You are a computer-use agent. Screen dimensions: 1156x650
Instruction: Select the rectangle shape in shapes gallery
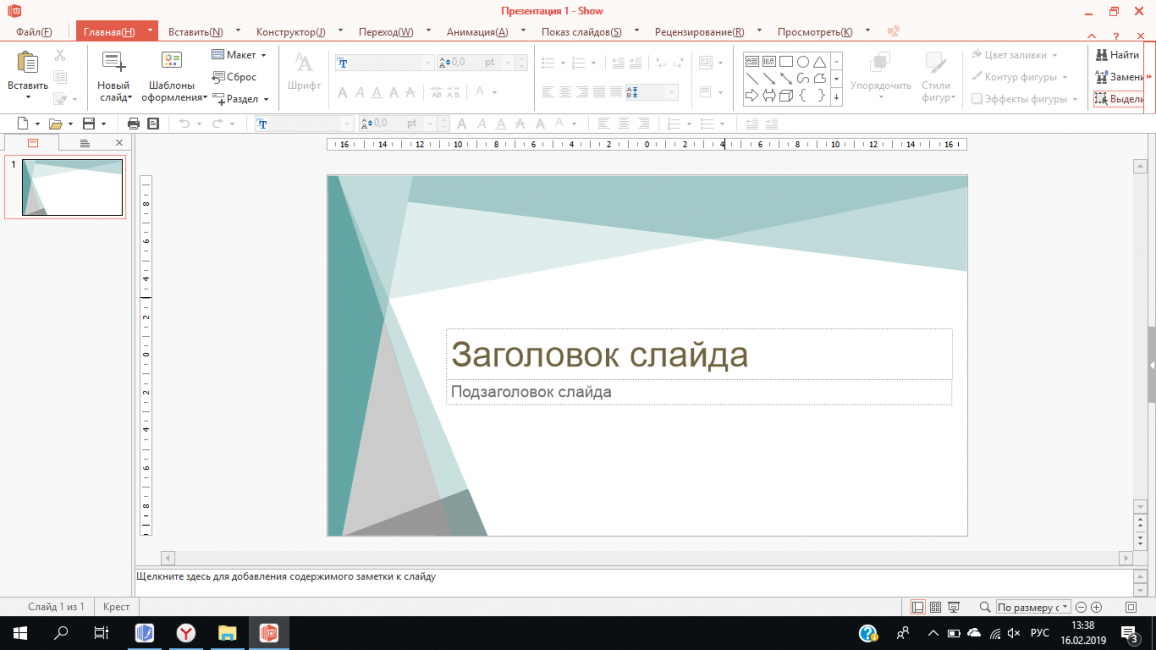[x=786, y=62]
